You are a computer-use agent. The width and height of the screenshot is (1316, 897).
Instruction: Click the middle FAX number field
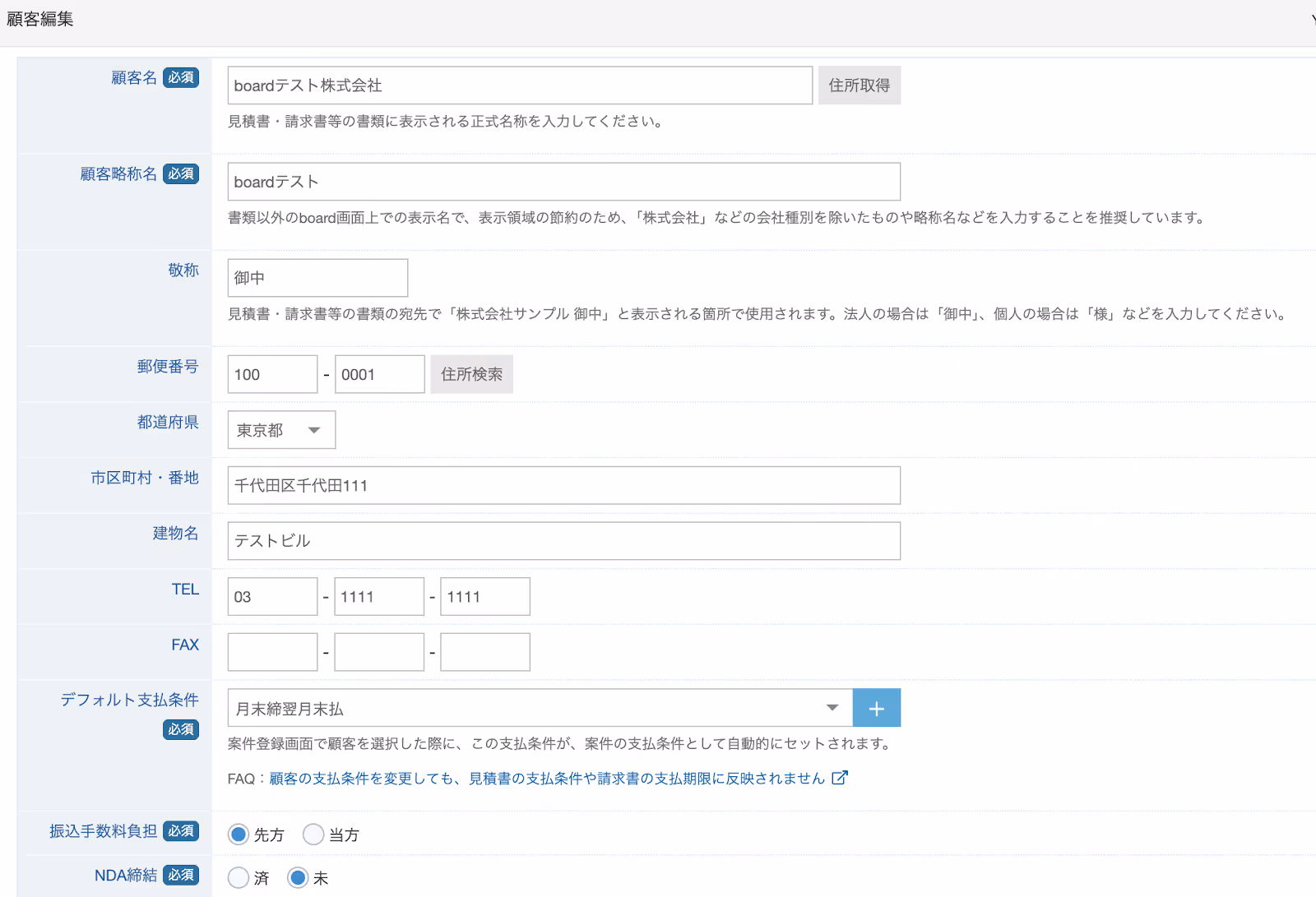[379, 652]
